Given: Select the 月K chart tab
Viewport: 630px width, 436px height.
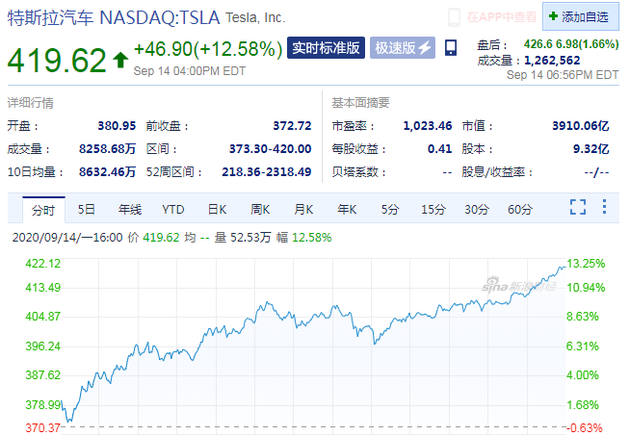Looking at the screenshot, I should (x=303, y=209).
